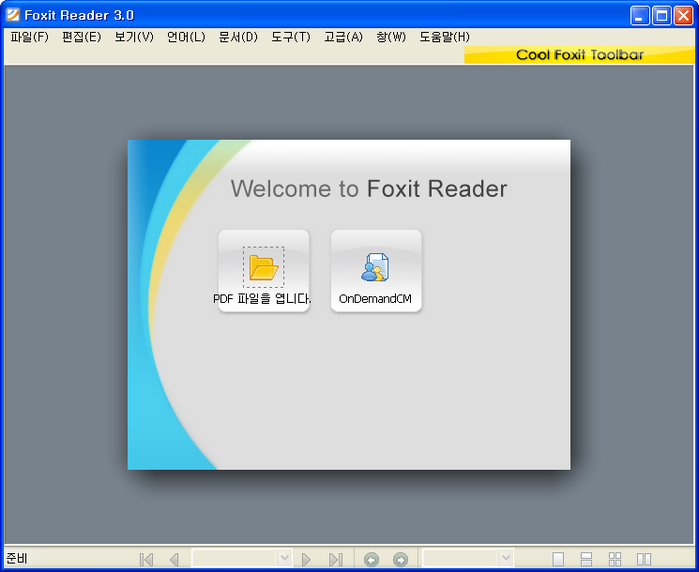
Task: Minimize the Foxit Reader window
Action: point(640,16)
